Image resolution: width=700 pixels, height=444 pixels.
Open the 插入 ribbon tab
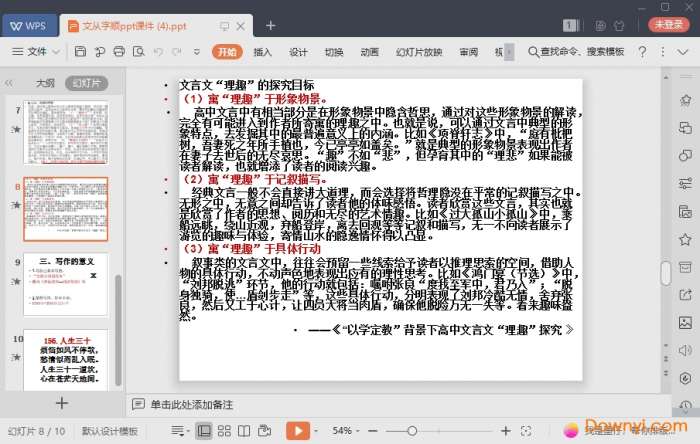[x=262, y=51]
